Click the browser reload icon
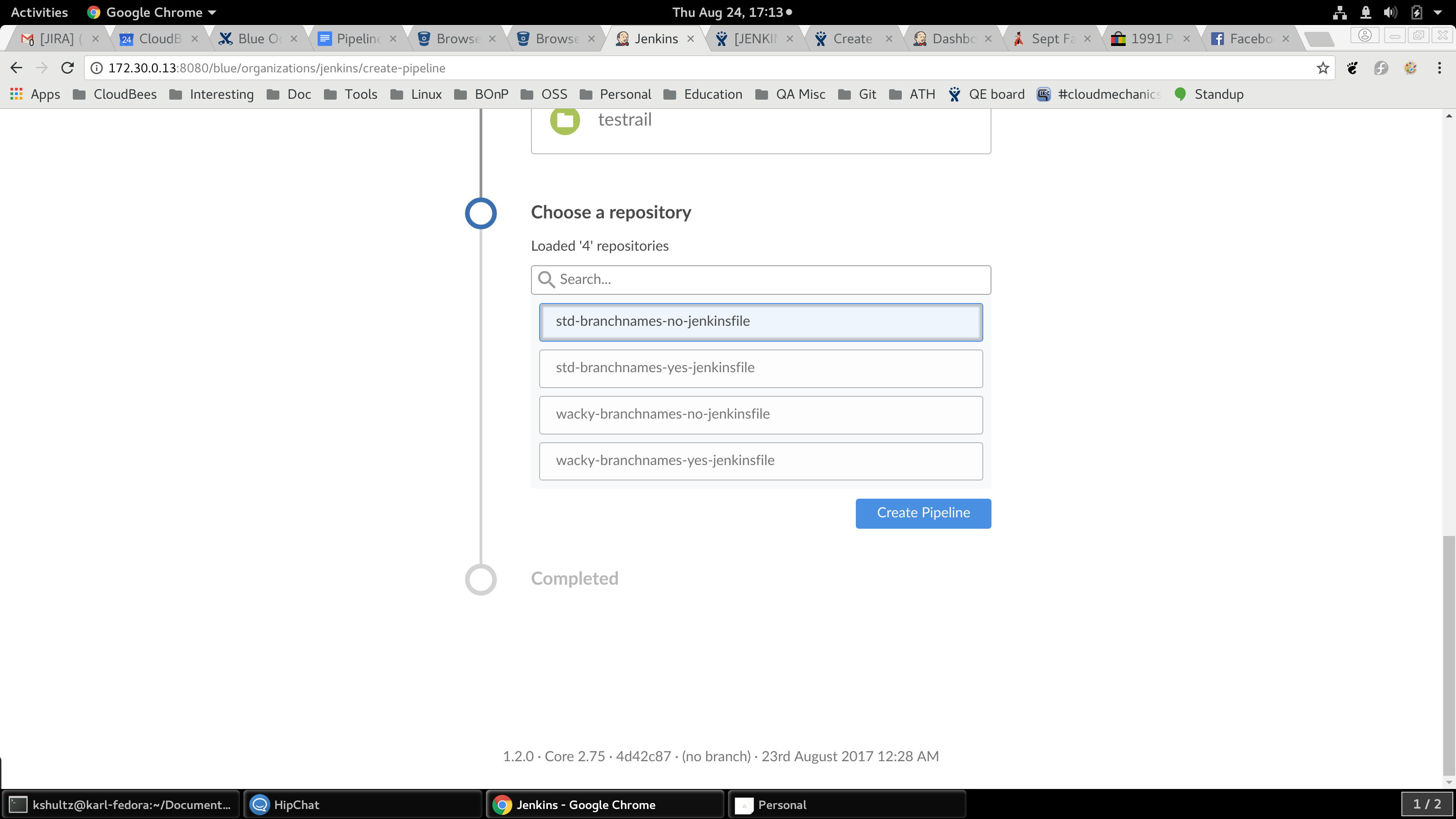 tap(68, 68)
